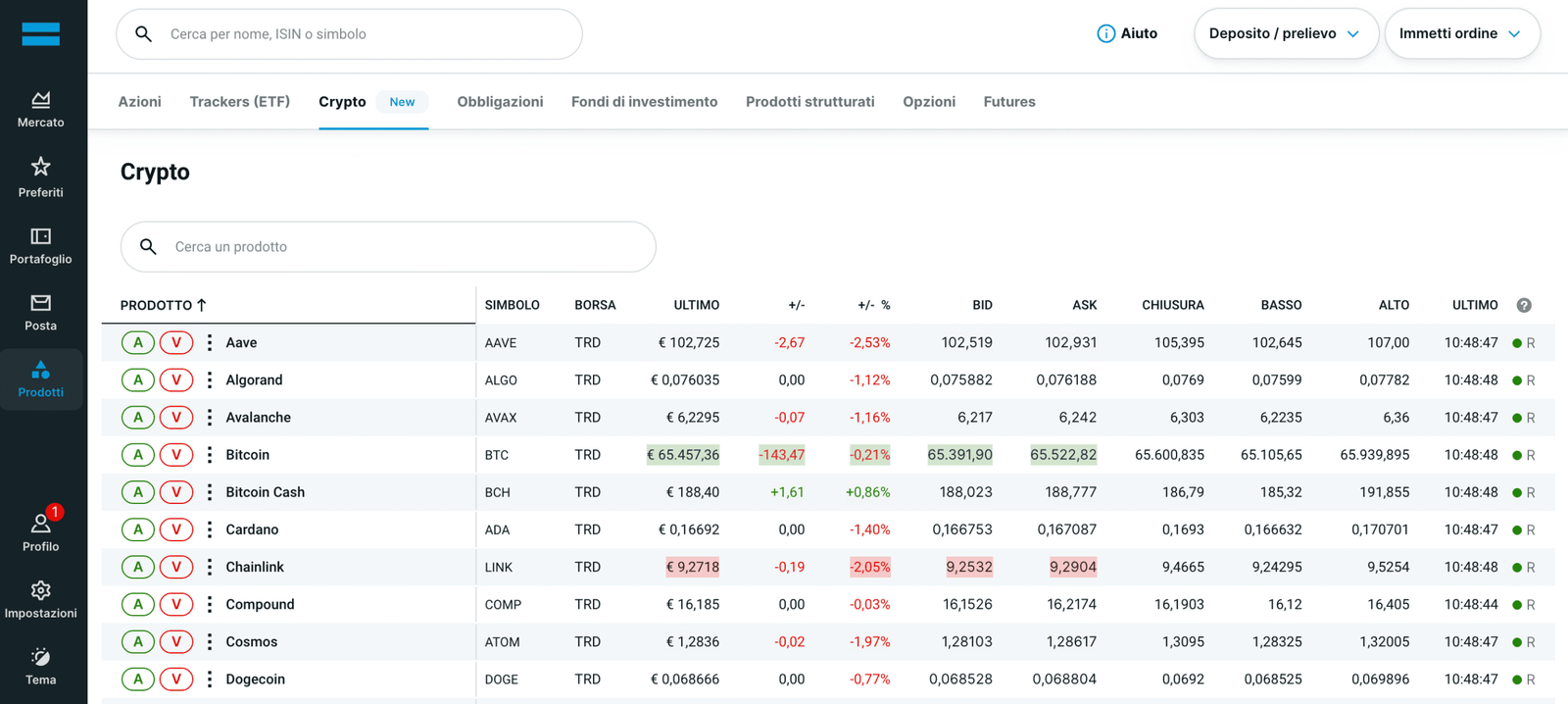The width and height of the screenshot is (1568, 704).
Task: Open more options for Dogecoin
Action: click(x=209, y=679)
